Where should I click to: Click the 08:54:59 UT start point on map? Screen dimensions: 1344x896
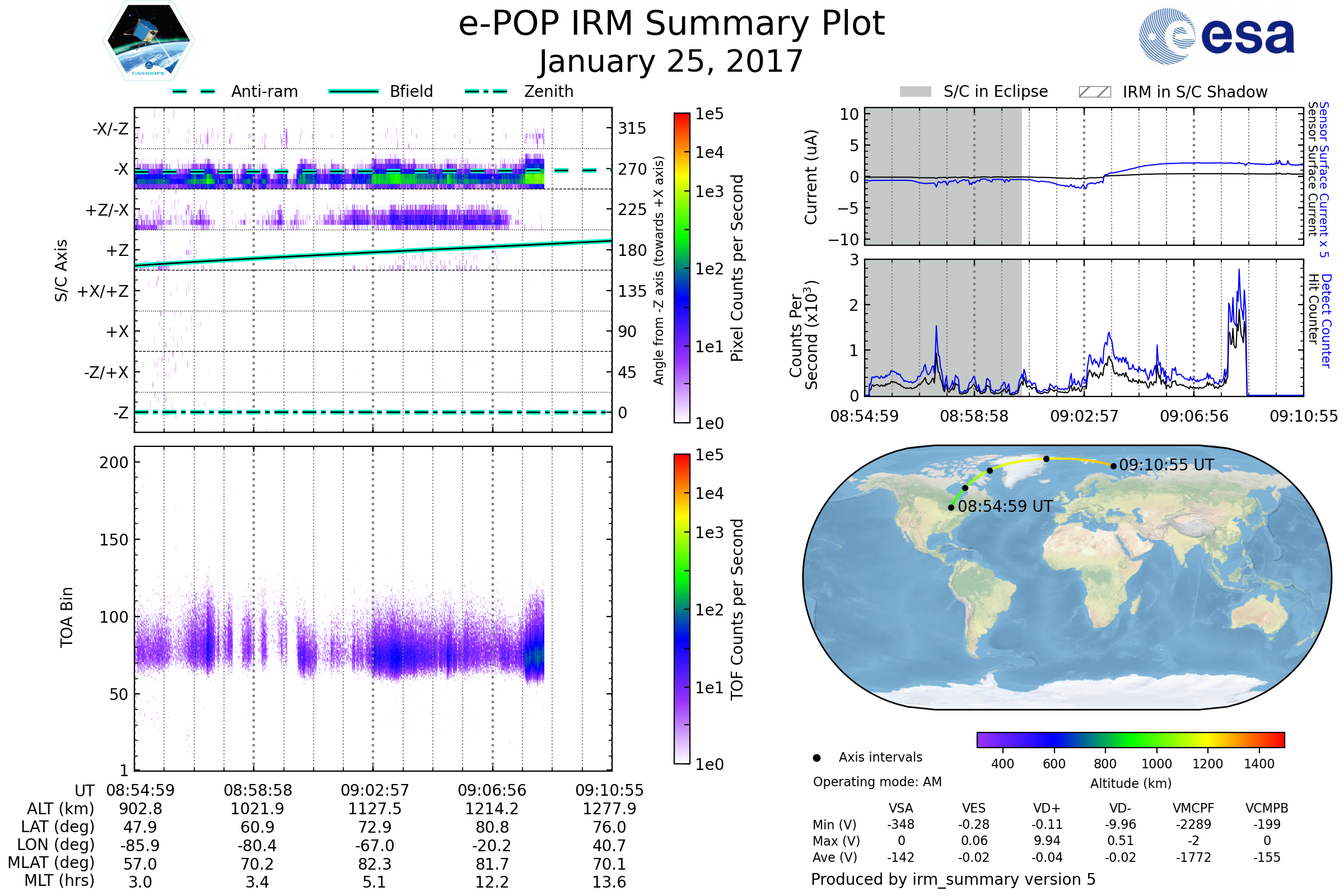(x=951, y=507)
